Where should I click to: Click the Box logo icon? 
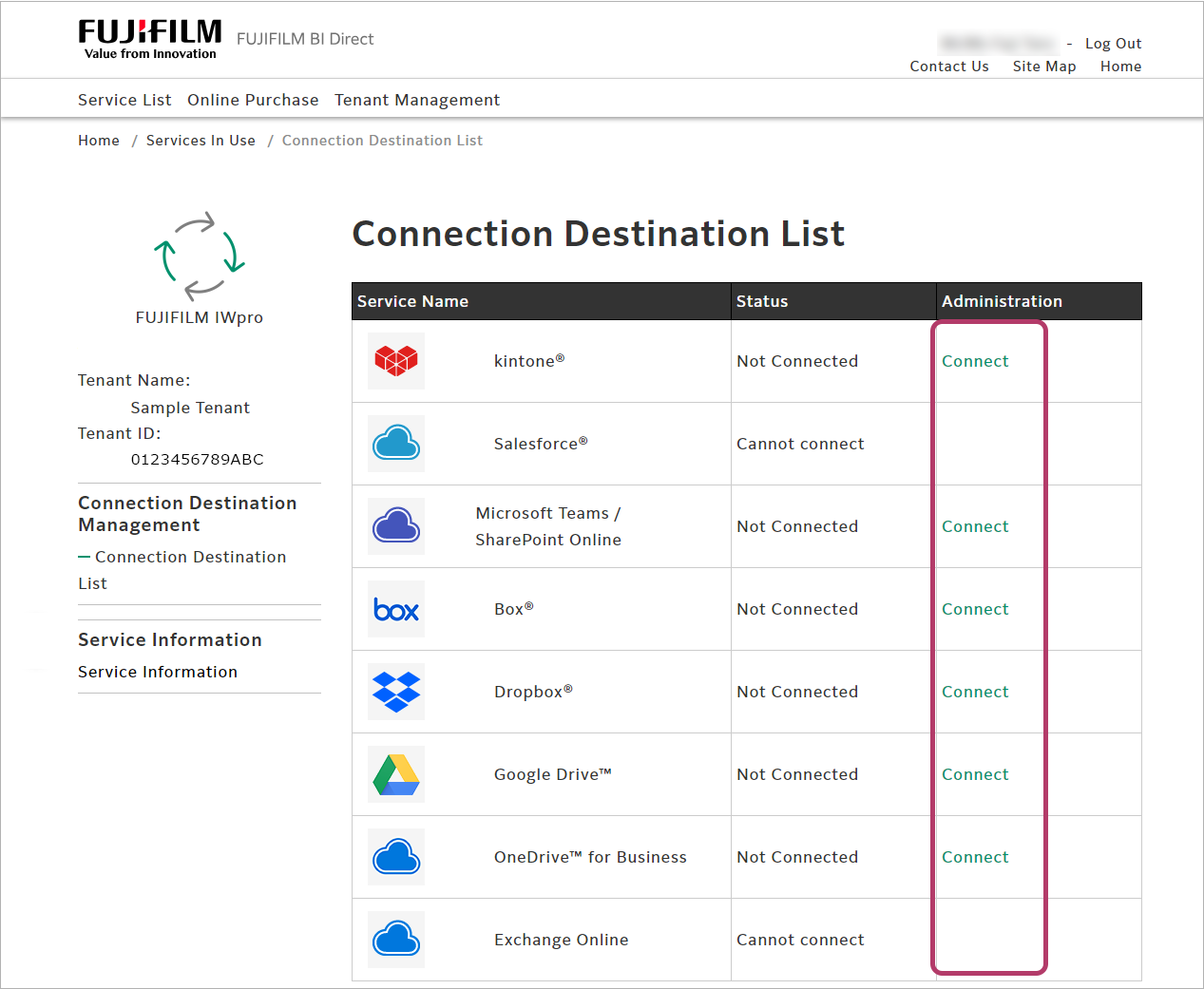[x=396, y=609]
